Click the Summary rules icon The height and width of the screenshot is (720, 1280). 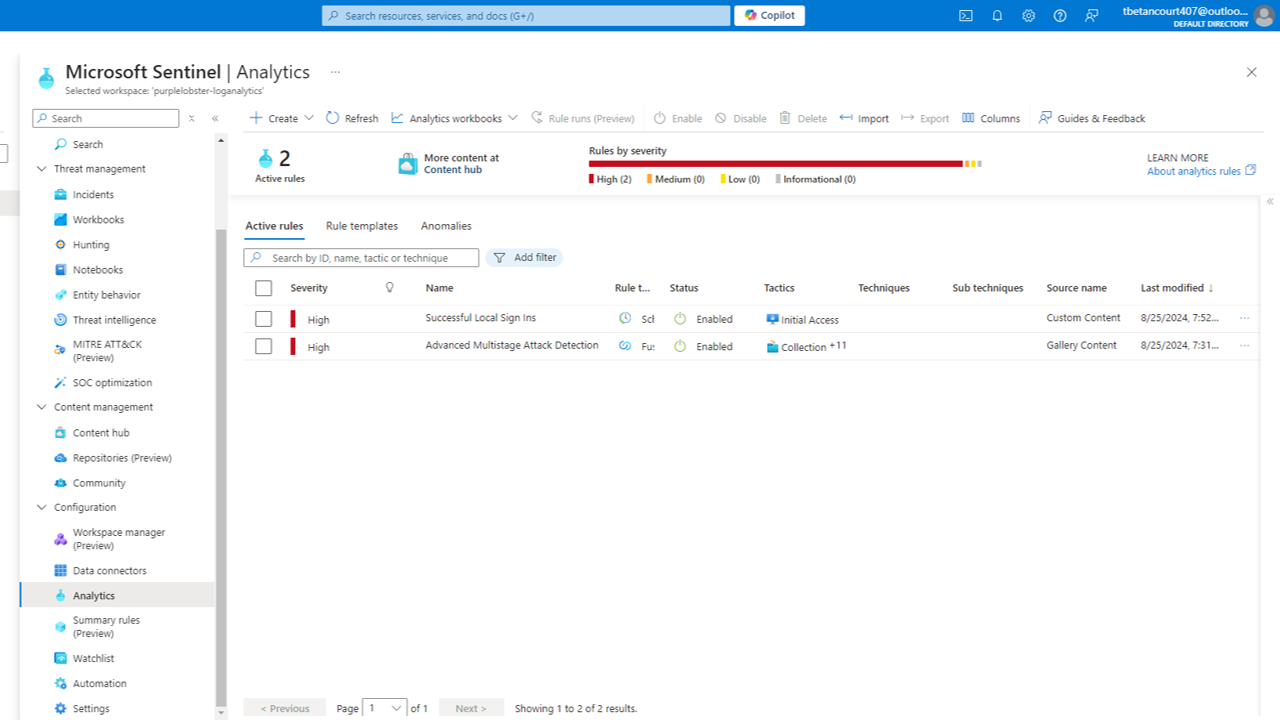[61, 626]
